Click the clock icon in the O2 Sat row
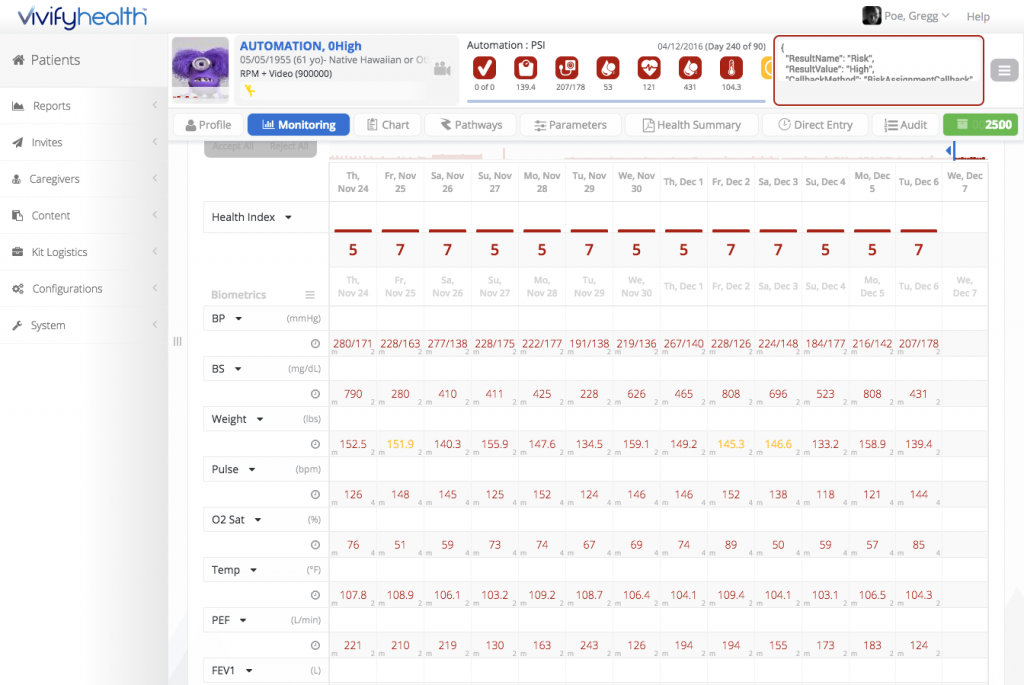This screenshot has width=1024, height=685. [x=315, y=545]
